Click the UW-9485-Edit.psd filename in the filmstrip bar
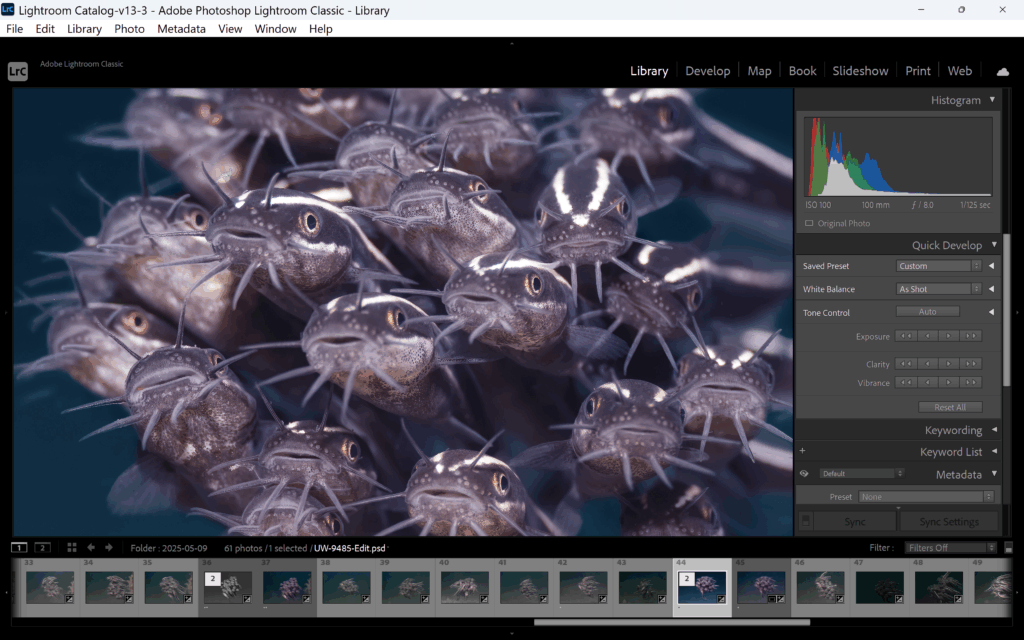The image size is (1024, 640). coord(349,548)
